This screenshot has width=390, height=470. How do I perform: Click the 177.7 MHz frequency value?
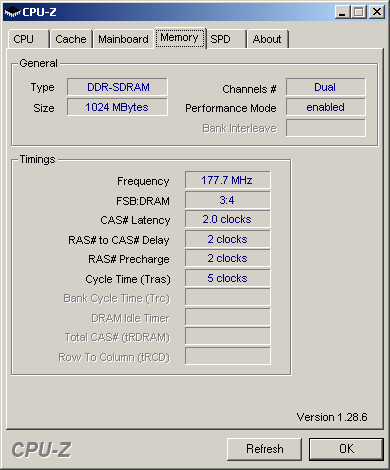click(x=228, y=180)
